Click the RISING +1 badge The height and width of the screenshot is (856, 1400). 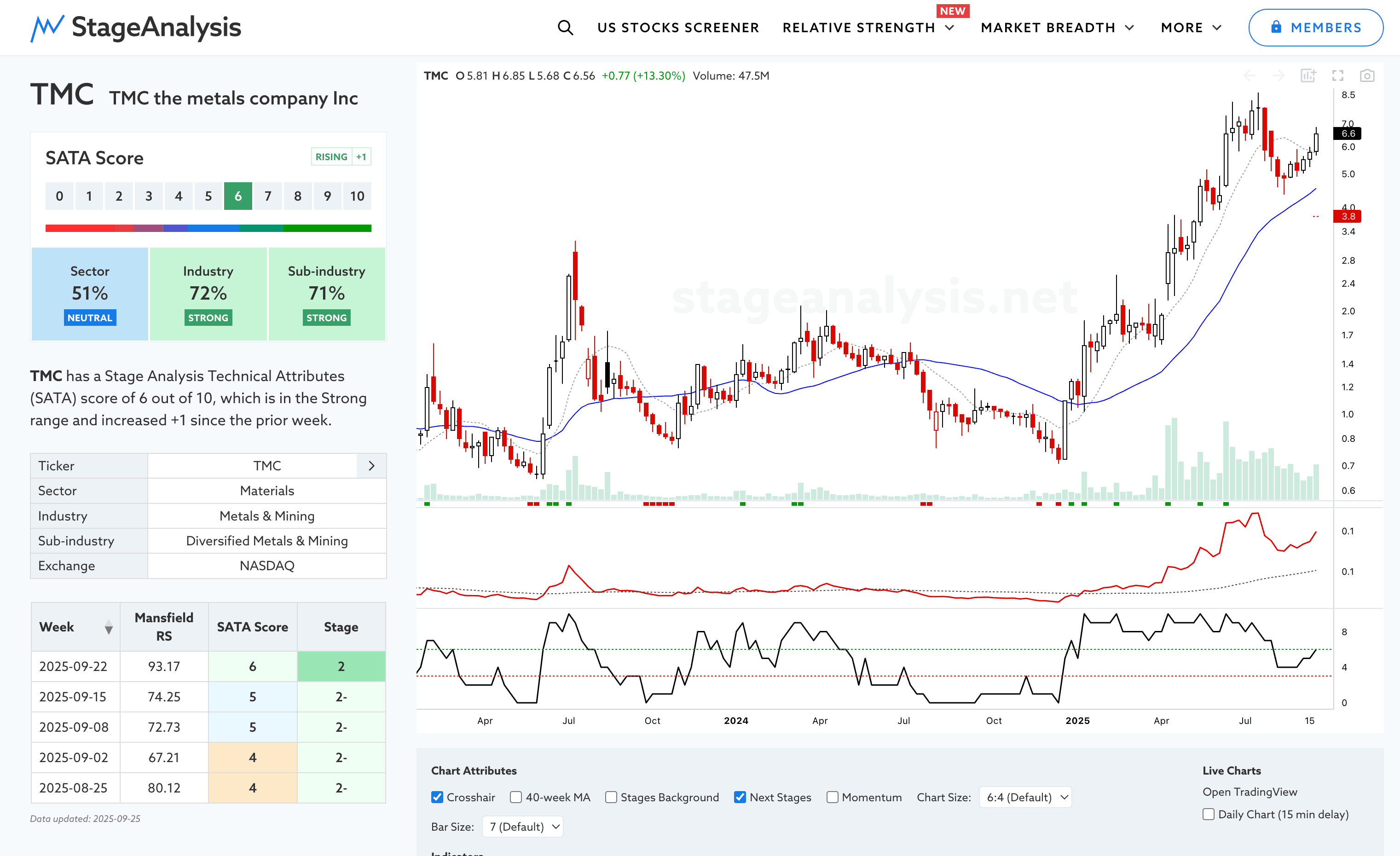pyautogui.click(x=341, y=157)
